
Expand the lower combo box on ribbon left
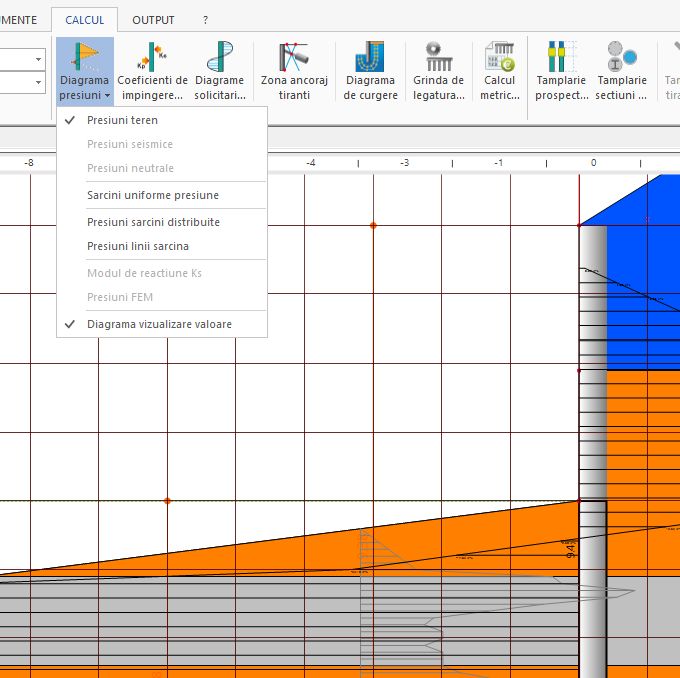39,84
